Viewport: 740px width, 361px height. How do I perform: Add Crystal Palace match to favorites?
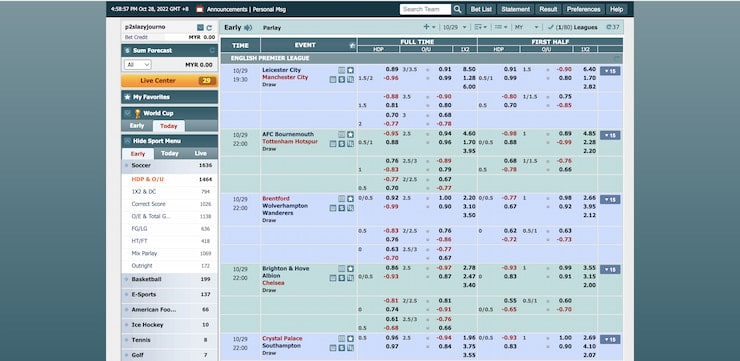(350, 338)
